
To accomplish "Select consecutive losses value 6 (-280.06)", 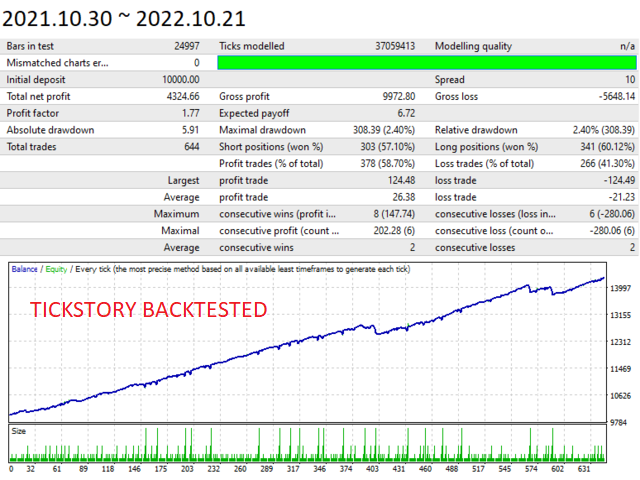I will click(612, 214).
